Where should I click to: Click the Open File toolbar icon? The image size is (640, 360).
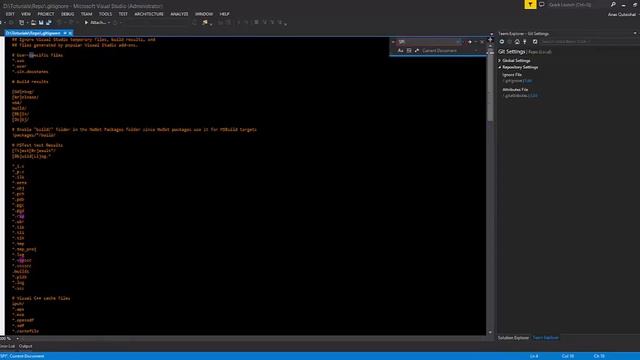click(33, 22)
